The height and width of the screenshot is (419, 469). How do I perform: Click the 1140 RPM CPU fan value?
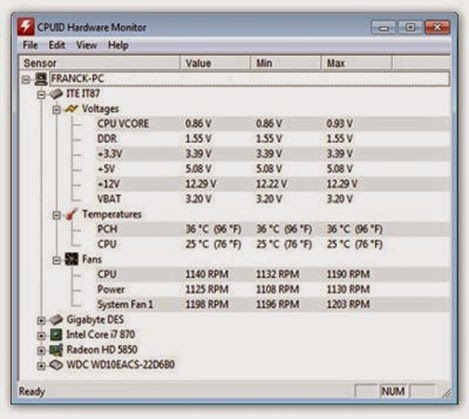pyautogui.click(x=207, y=274)
